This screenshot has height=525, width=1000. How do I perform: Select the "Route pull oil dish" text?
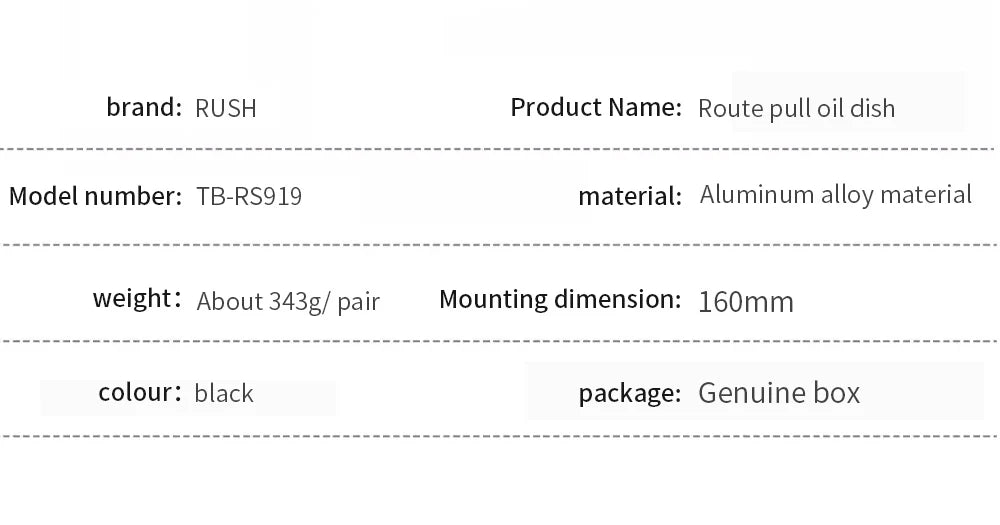click(796, 108)
